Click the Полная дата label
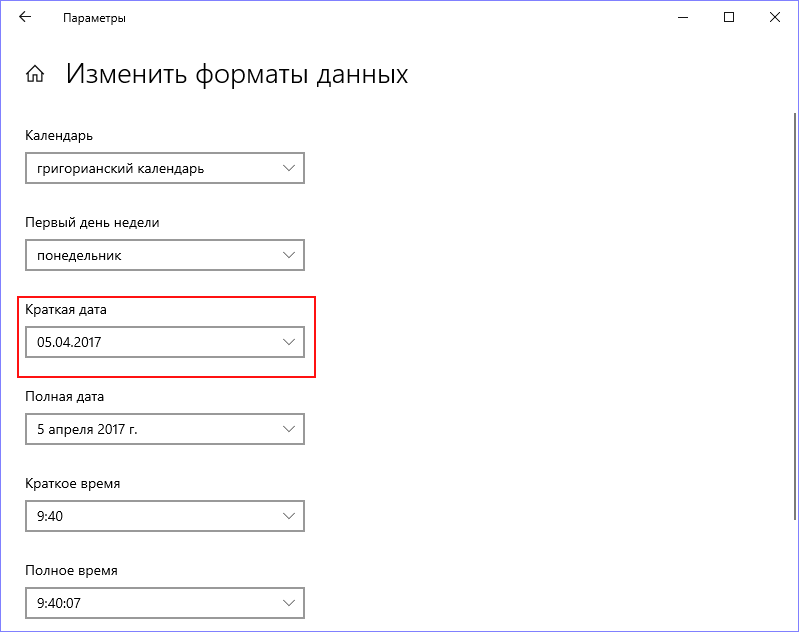The height and width of the screenshot is (632, 799). pos(64,397)
